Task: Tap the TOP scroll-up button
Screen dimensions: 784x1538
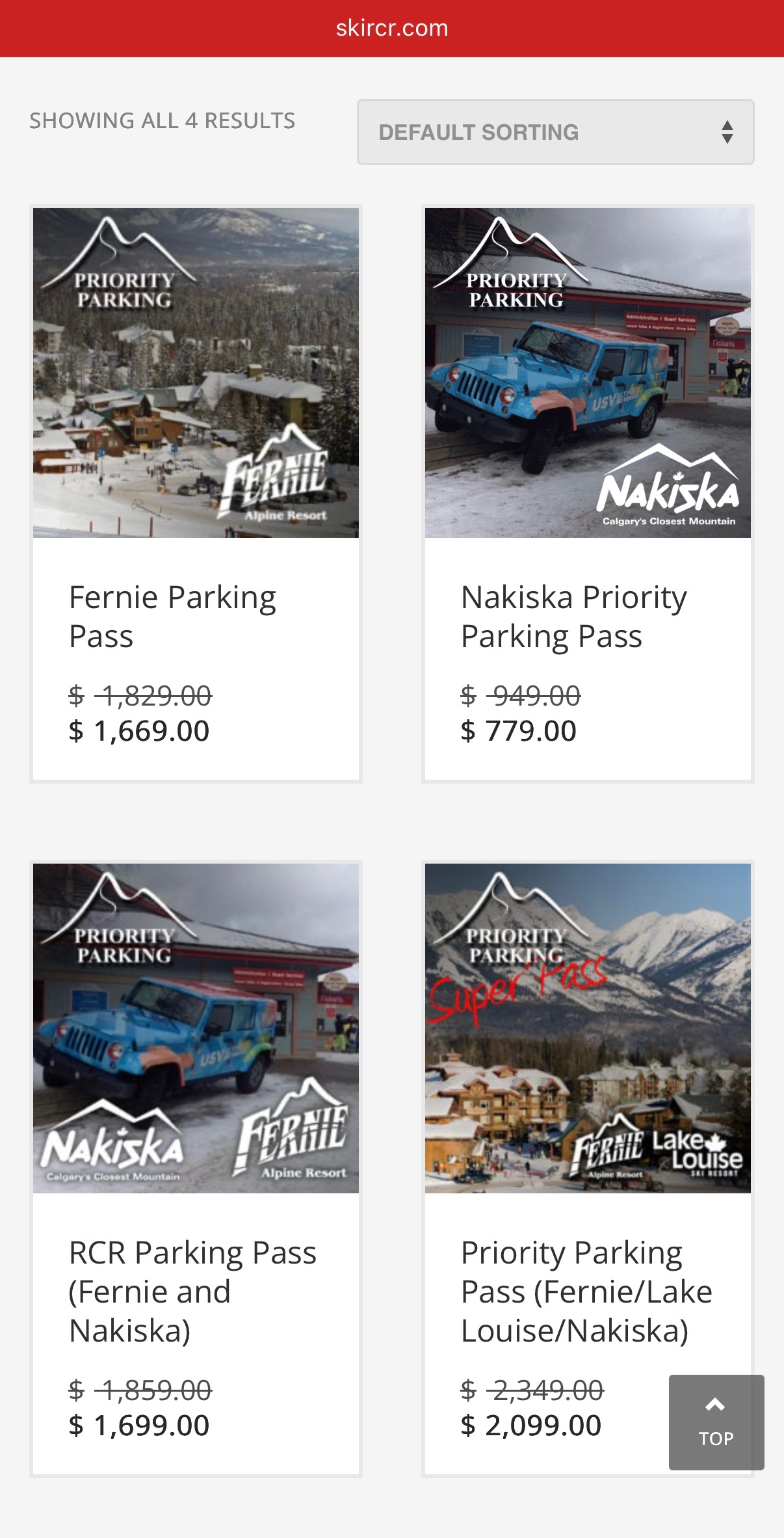Action: [x=716, y=1422]
